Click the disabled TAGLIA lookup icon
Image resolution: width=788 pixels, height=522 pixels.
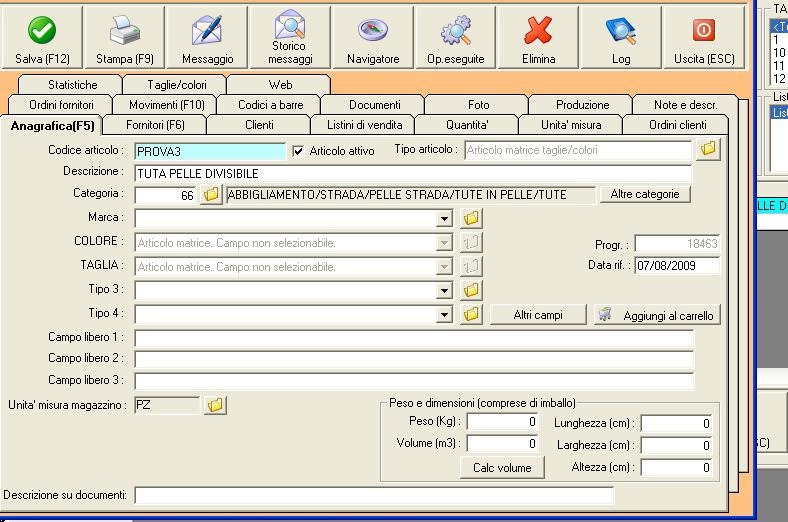[x=471, y=266]
